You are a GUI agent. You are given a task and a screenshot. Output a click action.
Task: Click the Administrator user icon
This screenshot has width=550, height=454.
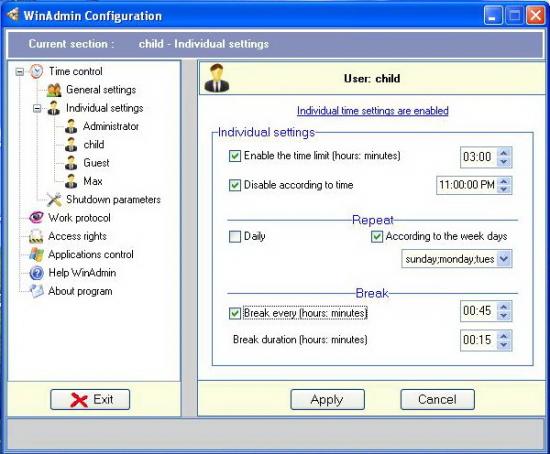tap(71, 126)
